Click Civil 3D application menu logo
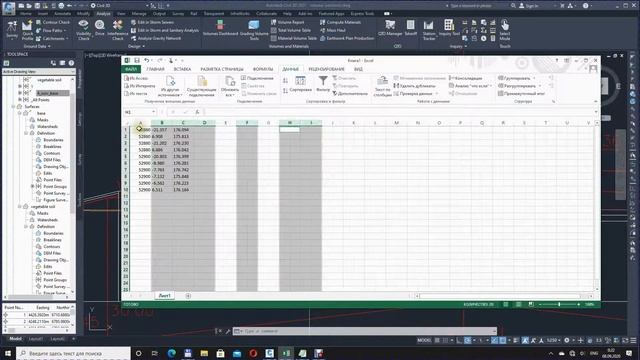Image resolution: width=640 pixels, height=360 pixels. [x=9, y=8]
